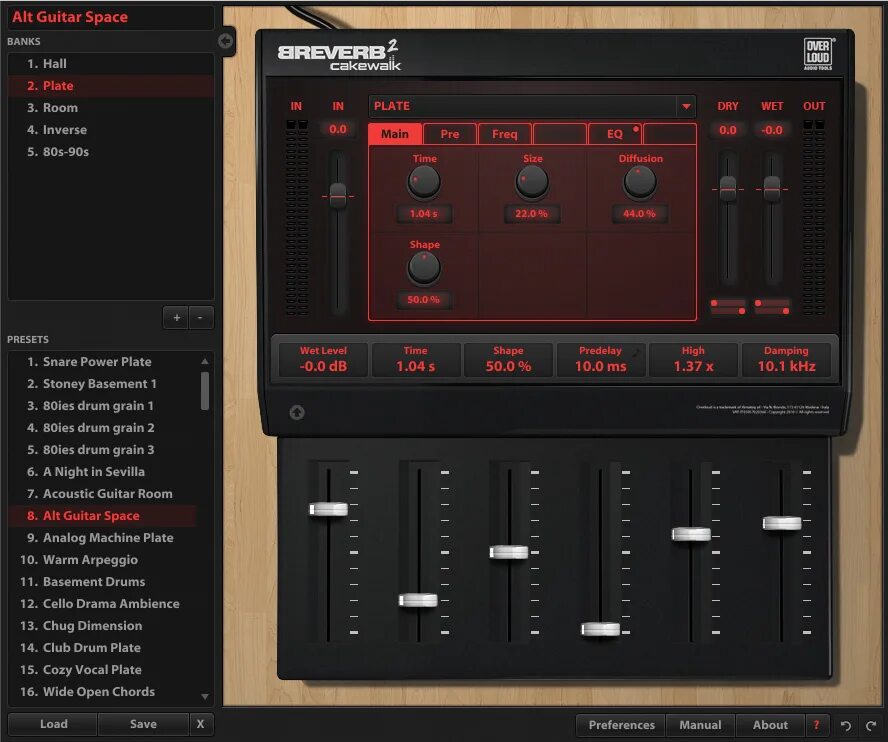Click the Time knob
This screenshot has height=742, width=888.
424,182
